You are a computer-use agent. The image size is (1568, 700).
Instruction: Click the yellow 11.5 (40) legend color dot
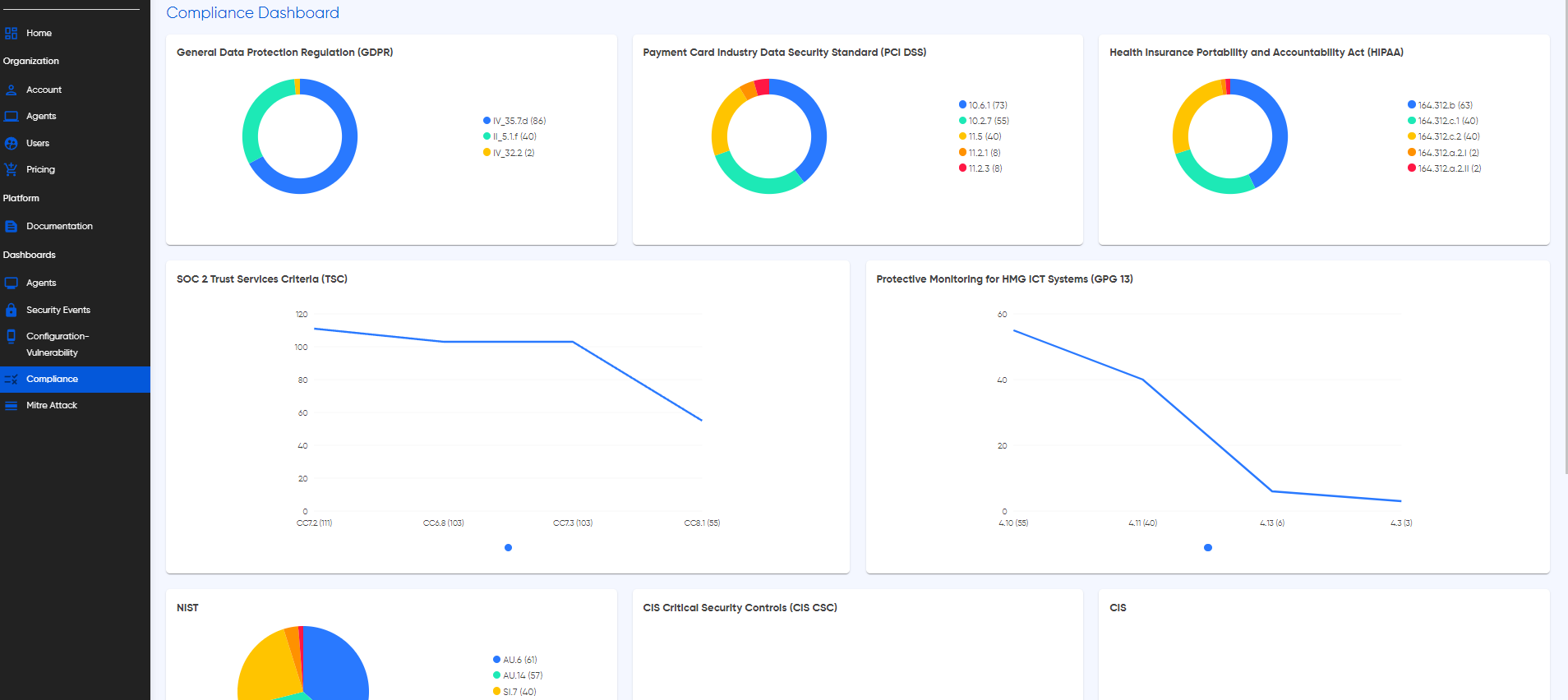coord(962,136)
